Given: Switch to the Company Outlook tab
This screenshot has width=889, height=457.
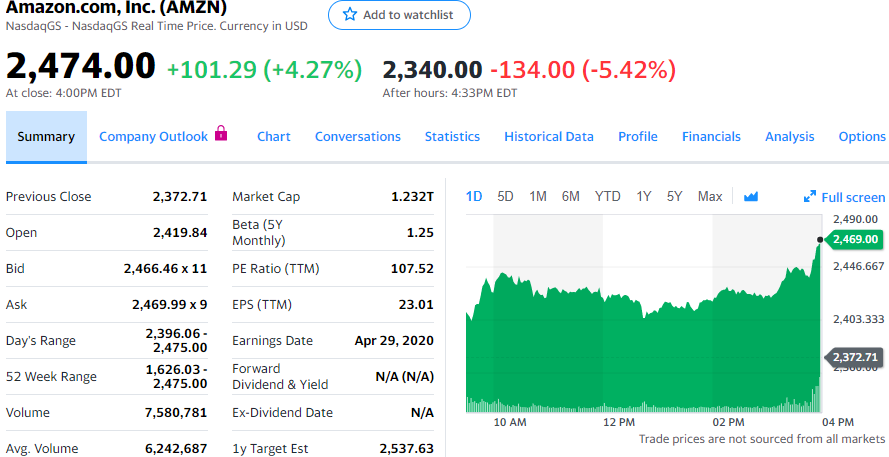Looking at the screenshot, I should 154,137.
